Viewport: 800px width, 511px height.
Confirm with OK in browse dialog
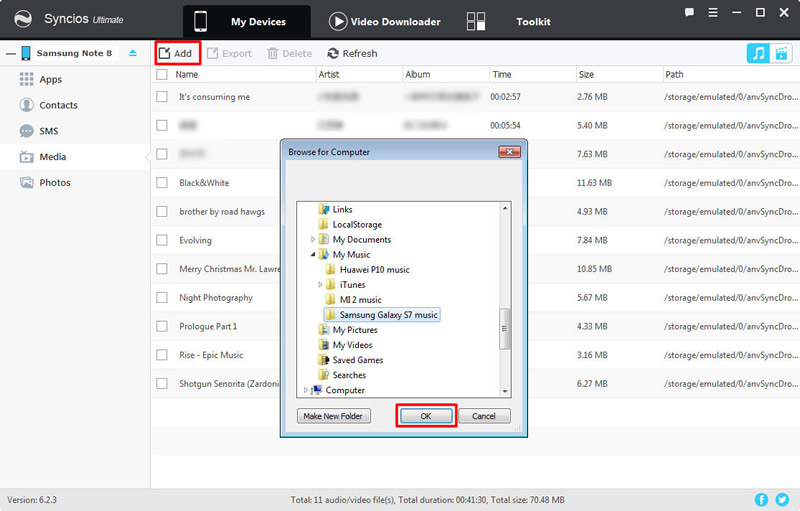pos(426,416)
